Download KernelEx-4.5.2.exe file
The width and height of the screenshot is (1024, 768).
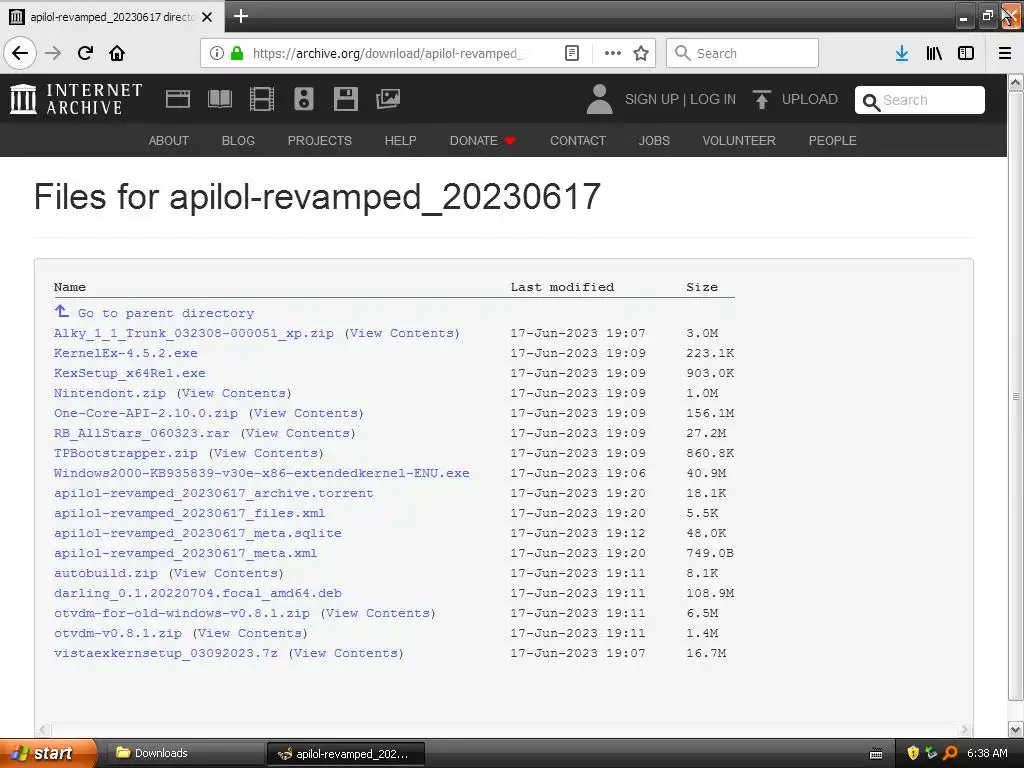pyautogui.click(x=125, y=353)
